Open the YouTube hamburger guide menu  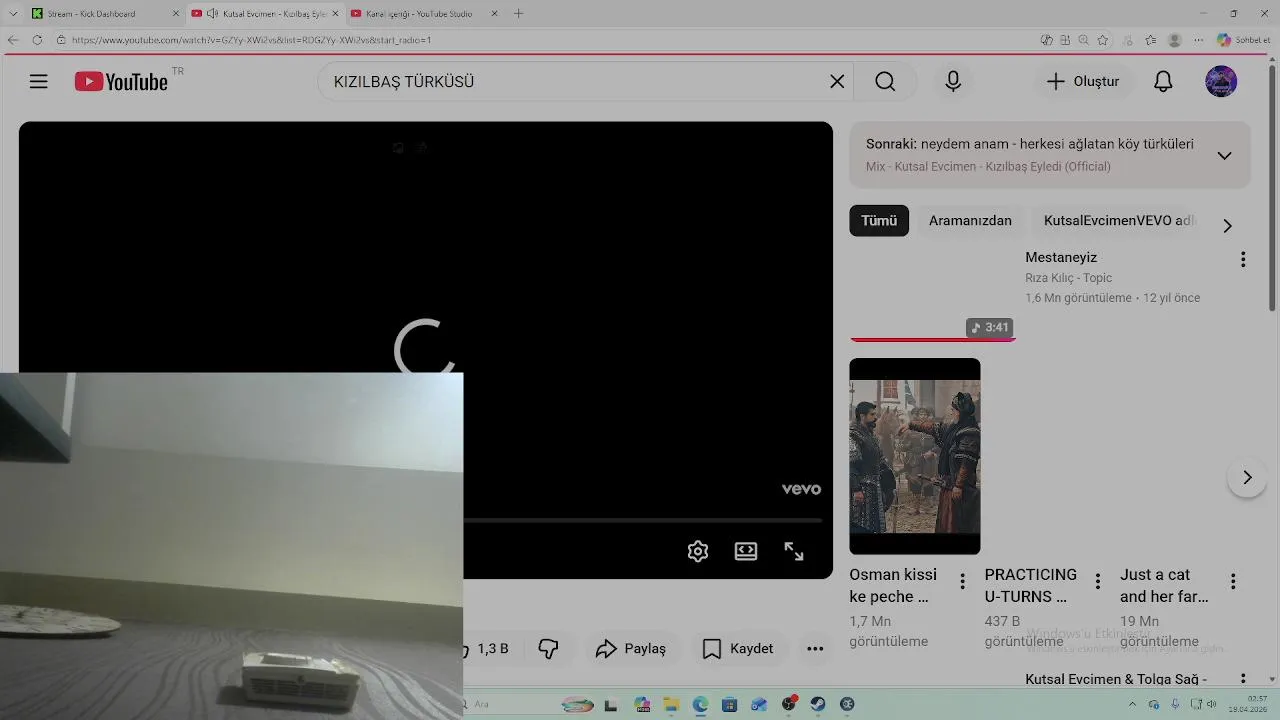pos(38,82)
